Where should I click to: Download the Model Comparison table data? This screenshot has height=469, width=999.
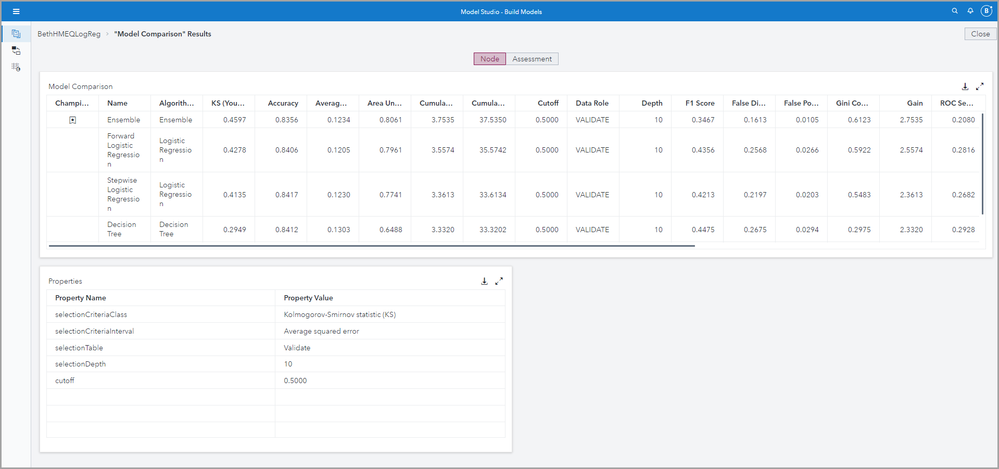pyautogui.click(x=965, y=86)
